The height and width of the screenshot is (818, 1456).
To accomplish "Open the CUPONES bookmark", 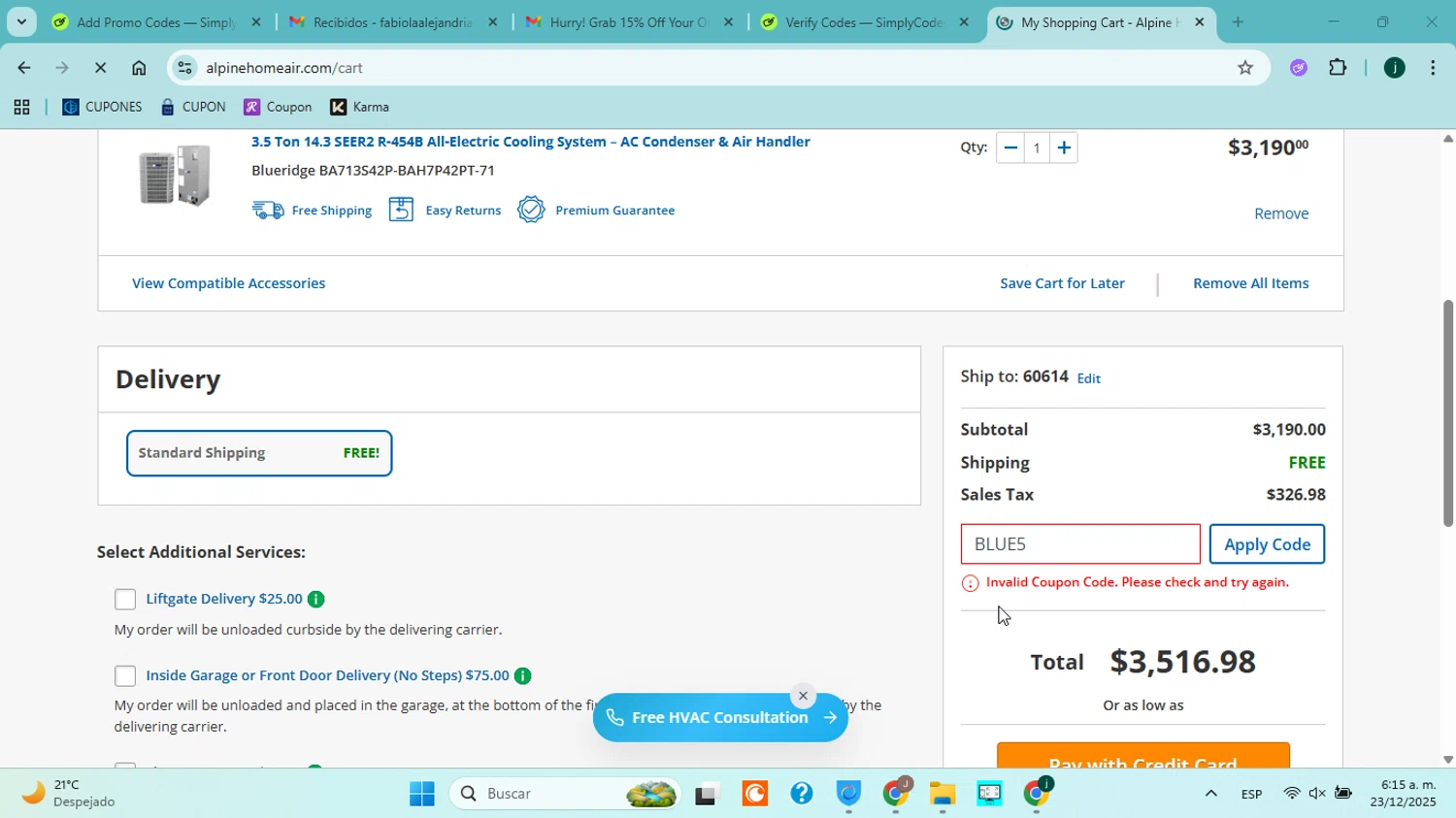I will [x=102, y=108].
